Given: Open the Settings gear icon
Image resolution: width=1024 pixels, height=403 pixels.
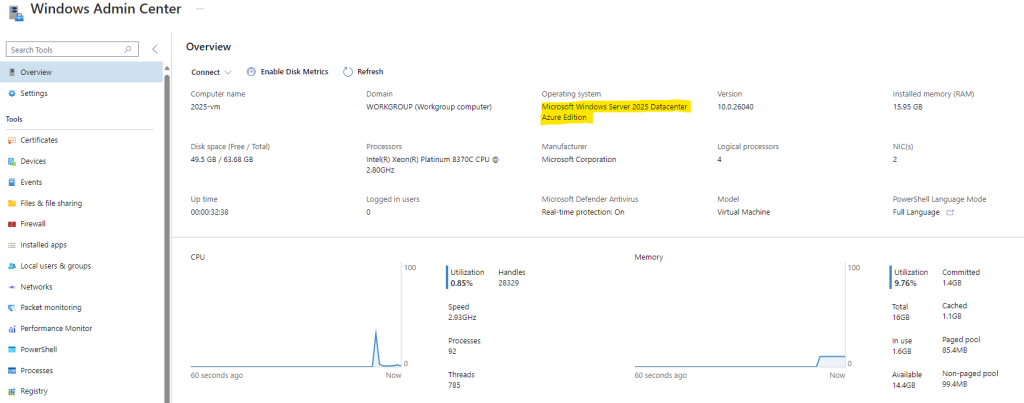Looking at the screenshot, I should [x=12, y=93].
